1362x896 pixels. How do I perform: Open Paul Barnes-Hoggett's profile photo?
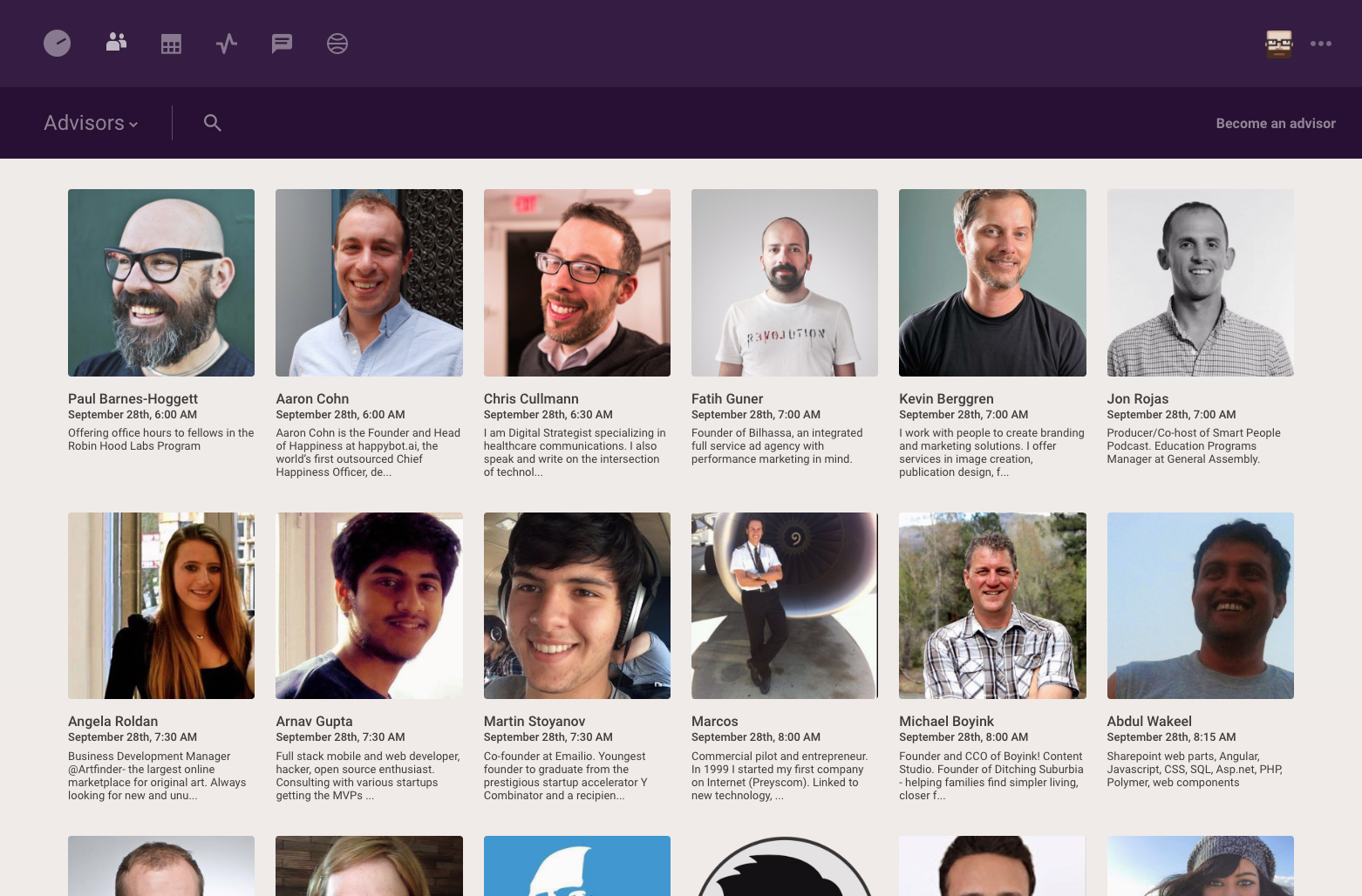point(161,282)
